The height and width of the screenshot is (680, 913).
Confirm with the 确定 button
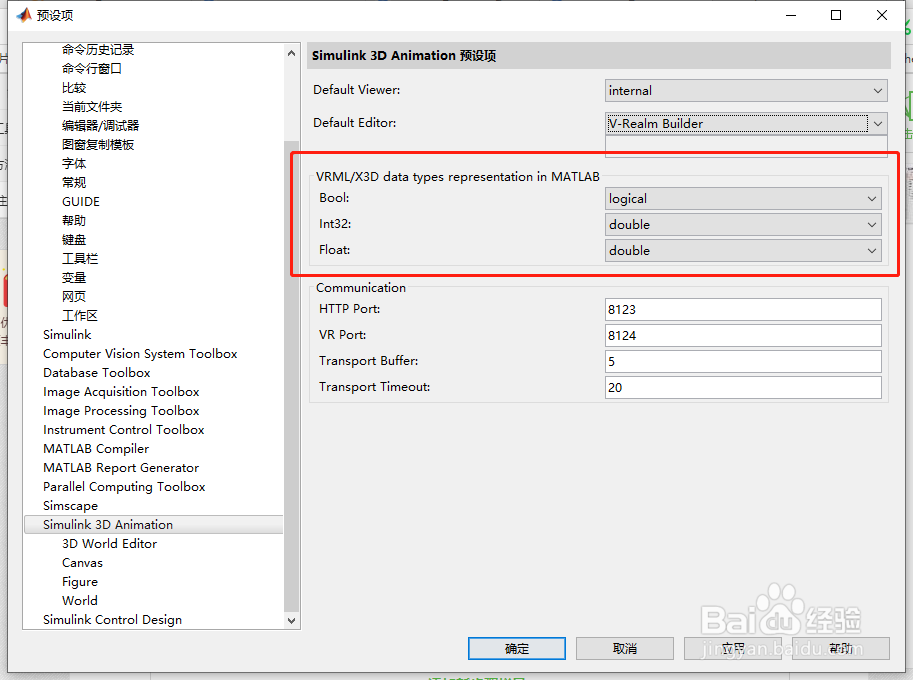tap(516, 648)
